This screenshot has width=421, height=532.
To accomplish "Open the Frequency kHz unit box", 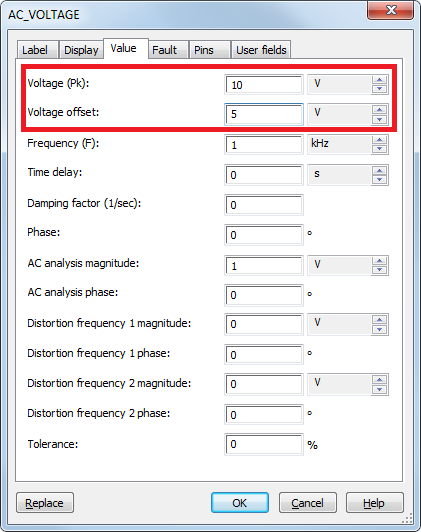I will (339, 144).
